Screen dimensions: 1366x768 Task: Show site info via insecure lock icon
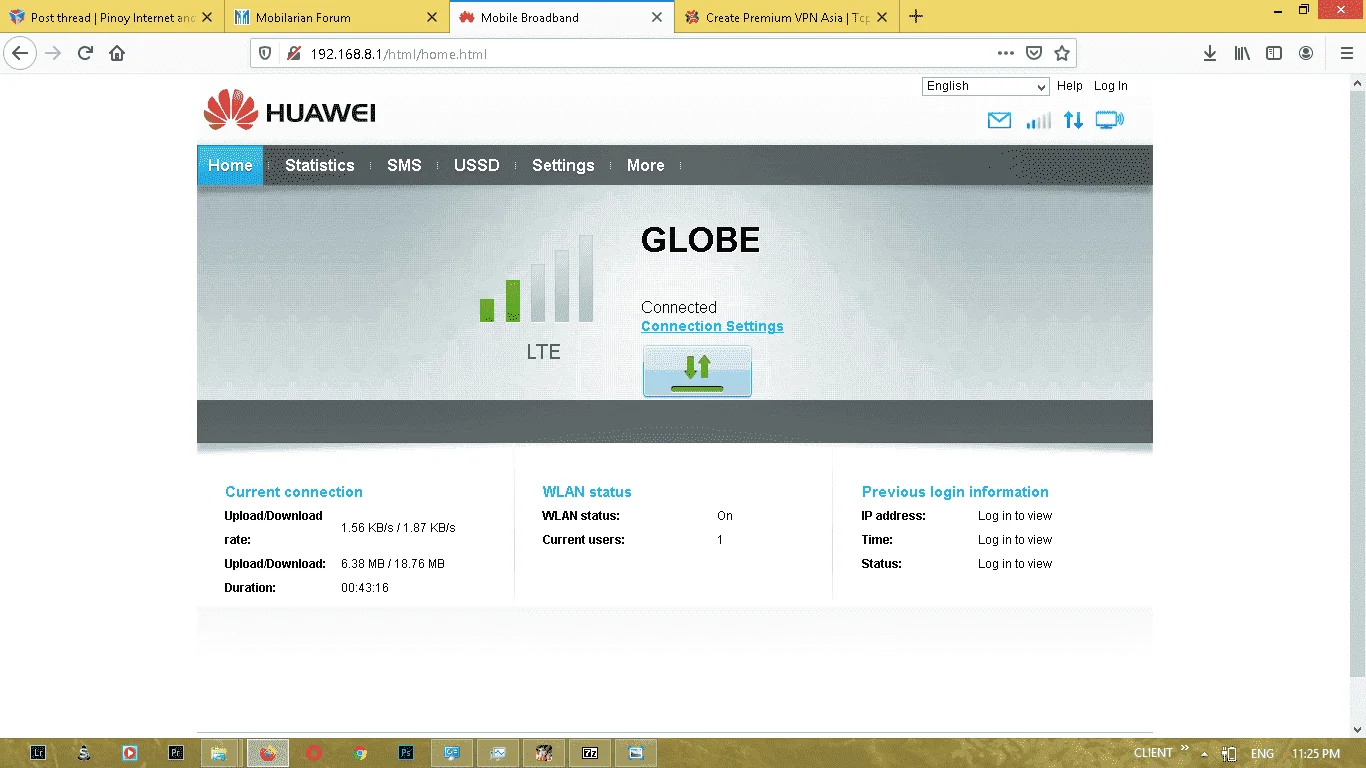(x=293, y=53)
